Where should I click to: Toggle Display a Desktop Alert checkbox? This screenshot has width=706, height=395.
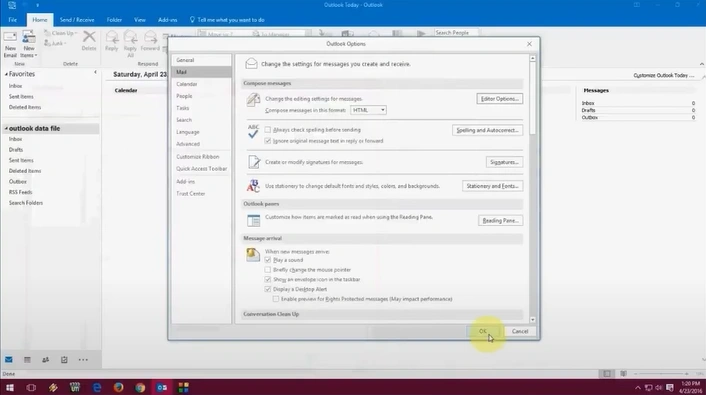click(x=268, y=289)
